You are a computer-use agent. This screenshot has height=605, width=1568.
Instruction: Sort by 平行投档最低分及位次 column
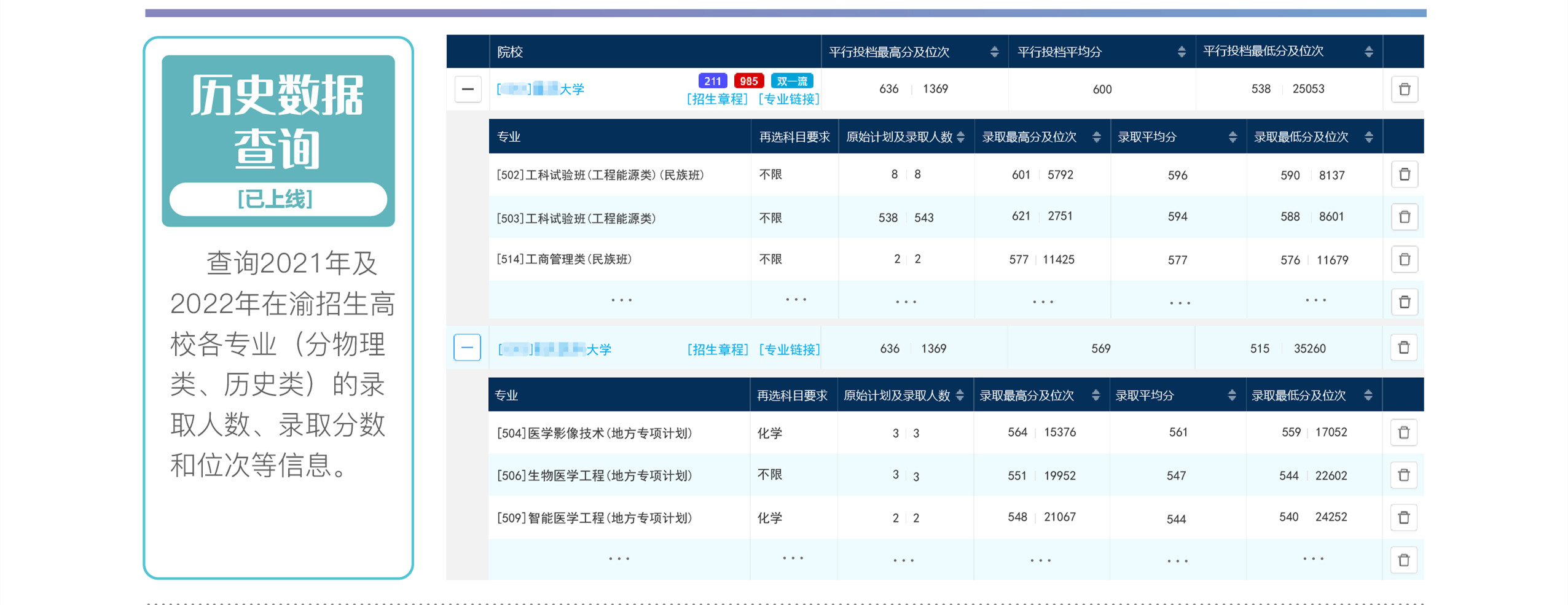(1368, 52)
